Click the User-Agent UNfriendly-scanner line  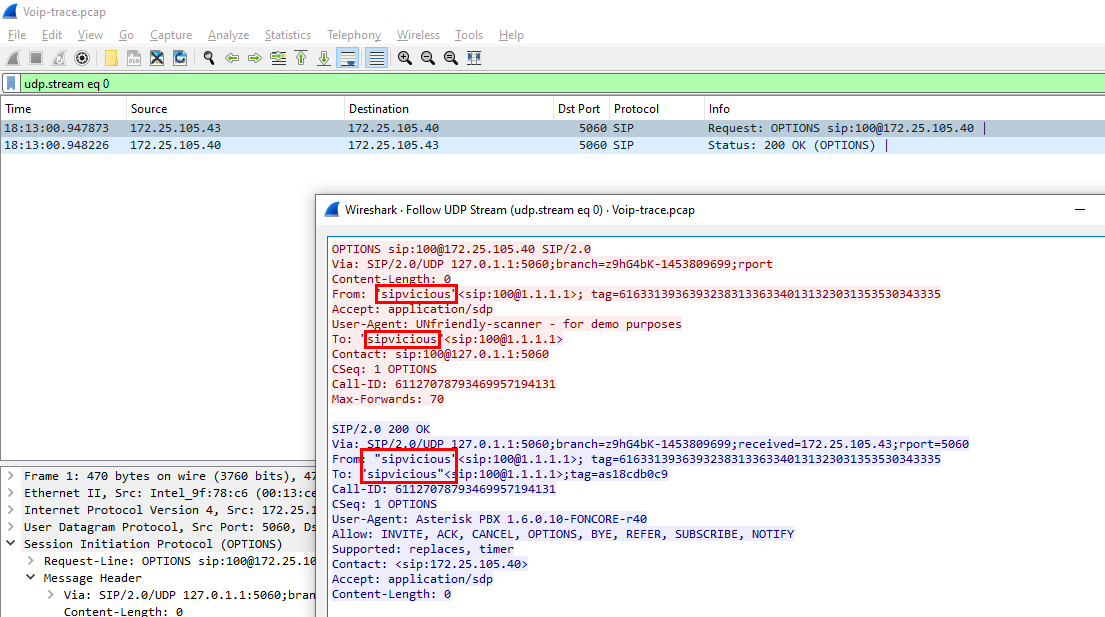(x=507, y=324)
